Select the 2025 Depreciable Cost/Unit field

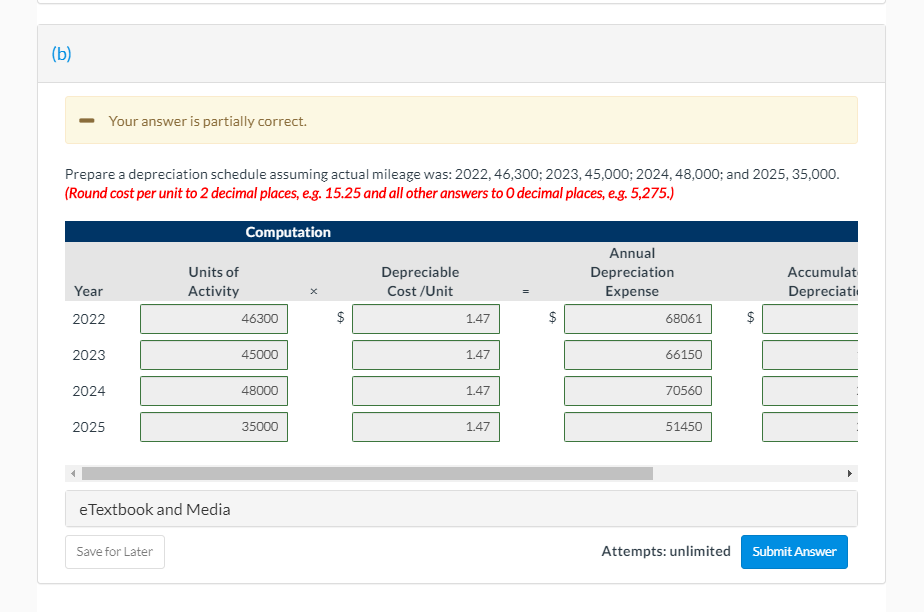click(x=426, y=427)
